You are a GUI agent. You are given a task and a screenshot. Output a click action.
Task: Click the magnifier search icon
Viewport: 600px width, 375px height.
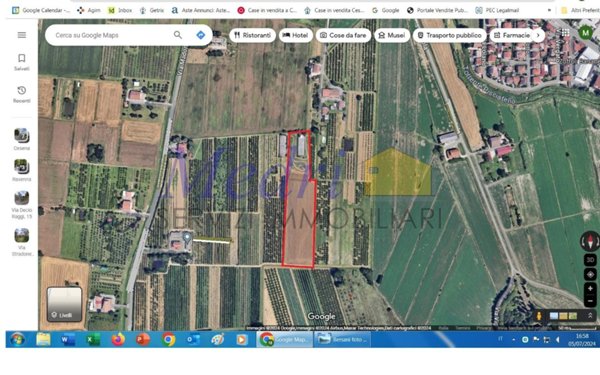pyautogui.click(x=178, y=35)
